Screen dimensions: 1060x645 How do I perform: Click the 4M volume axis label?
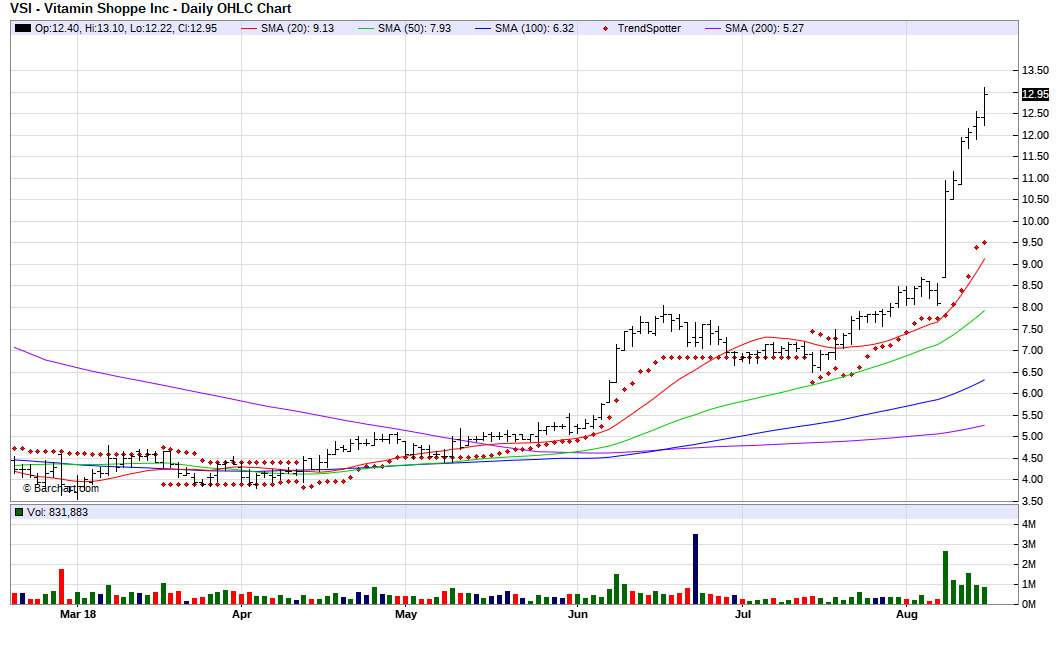pos(1029,525)
